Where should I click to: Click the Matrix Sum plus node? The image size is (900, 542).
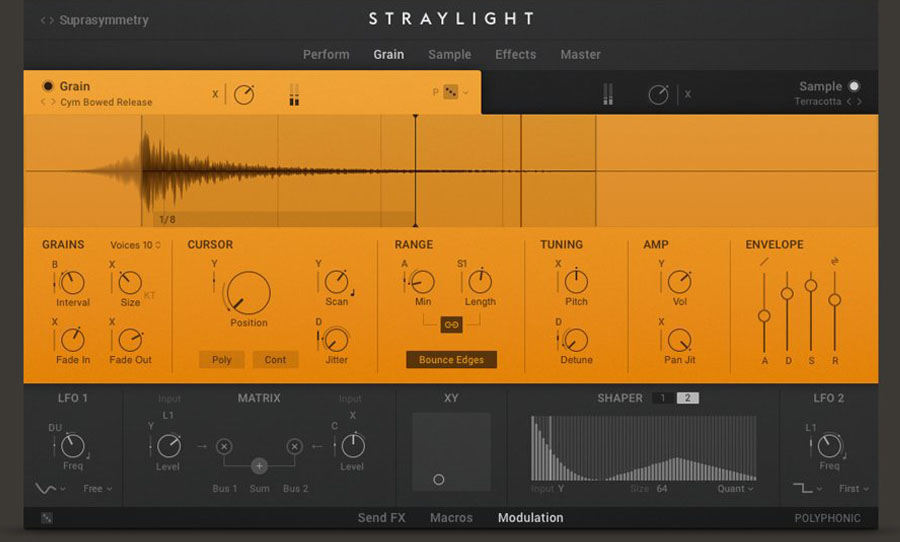(259, 466)
